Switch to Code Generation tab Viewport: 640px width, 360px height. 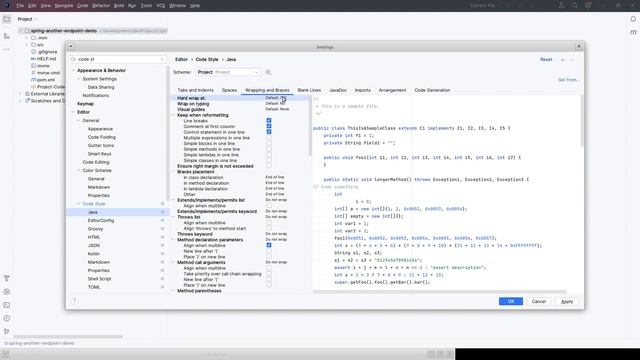tap(432, 90)
